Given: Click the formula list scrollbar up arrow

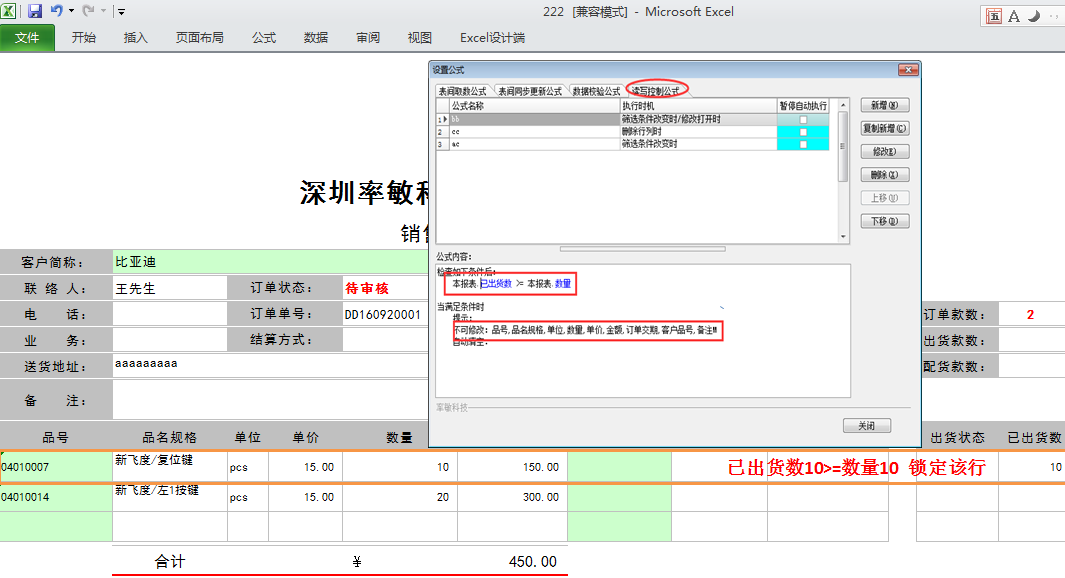Looking at the screenshot, I should 843,105.
